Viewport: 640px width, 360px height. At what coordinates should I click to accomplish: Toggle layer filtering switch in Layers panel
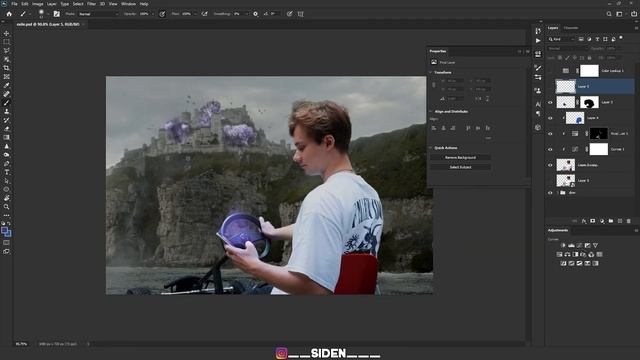(x=621, y=38)
